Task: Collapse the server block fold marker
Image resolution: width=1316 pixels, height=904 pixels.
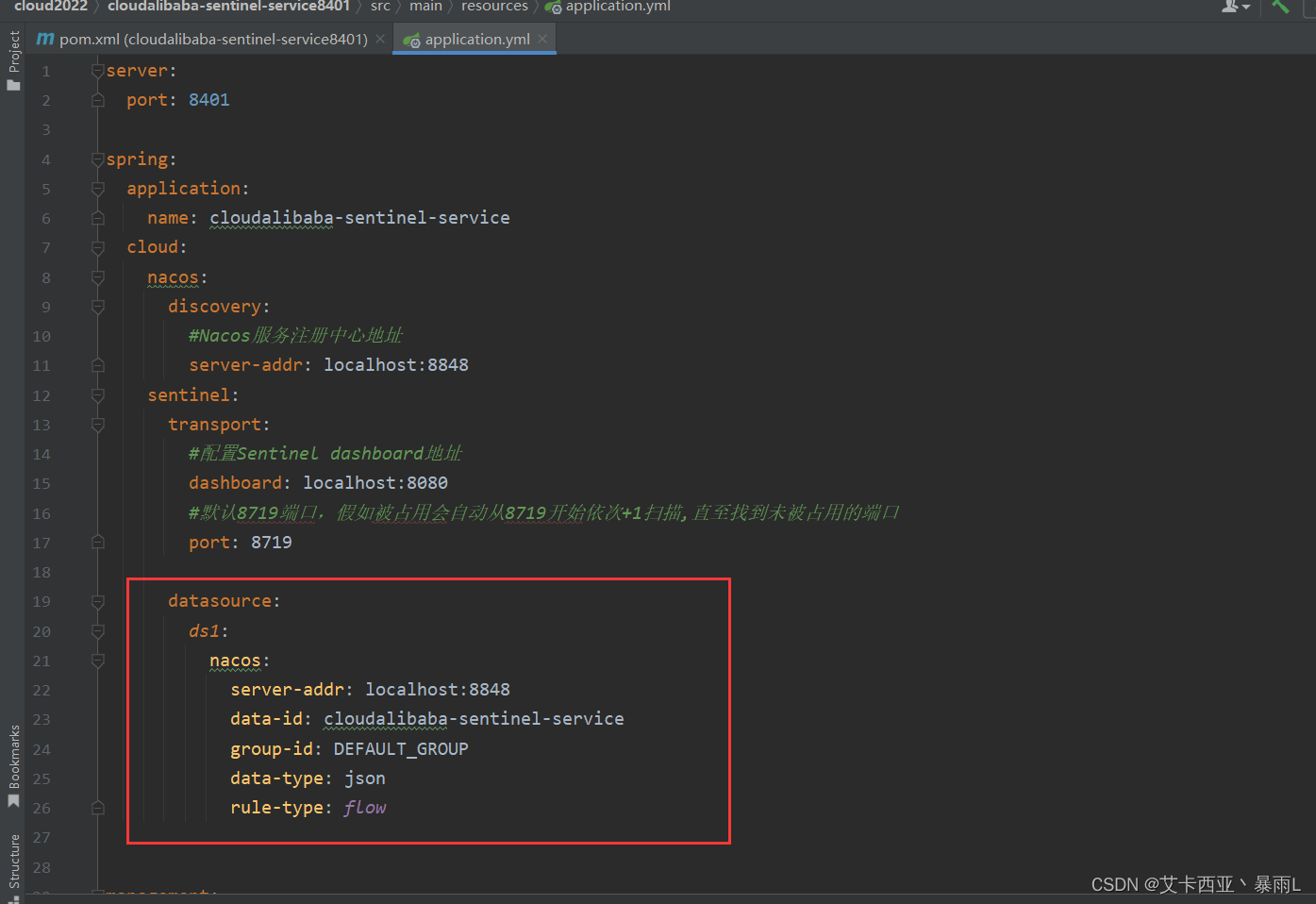Action: (97, 71)
